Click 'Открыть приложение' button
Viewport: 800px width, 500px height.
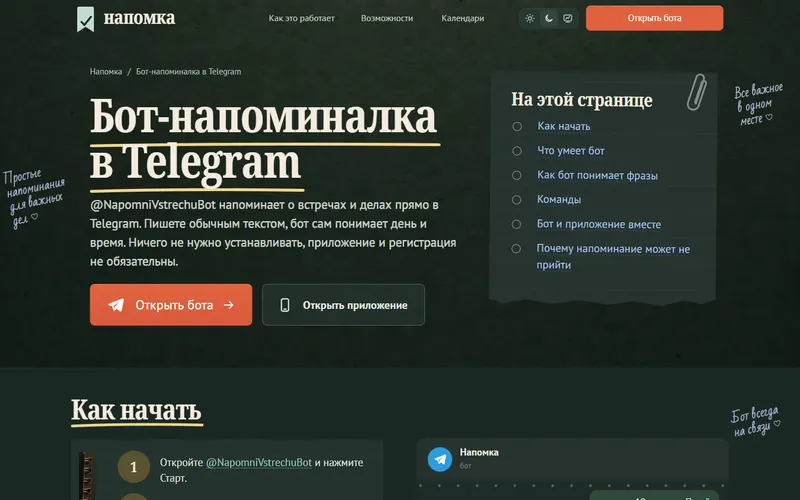tap(343, 305)
